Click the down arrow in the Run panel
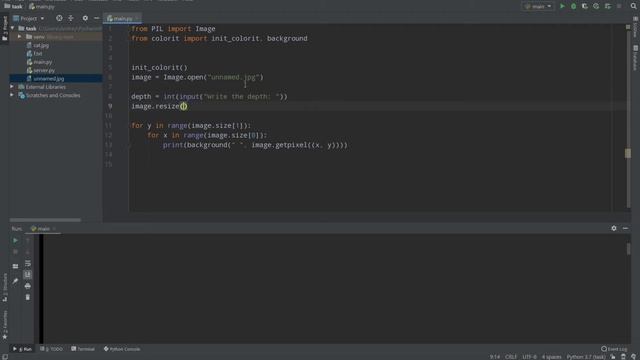Viewport: 640px width, 360px height. (x=28, y=252)
